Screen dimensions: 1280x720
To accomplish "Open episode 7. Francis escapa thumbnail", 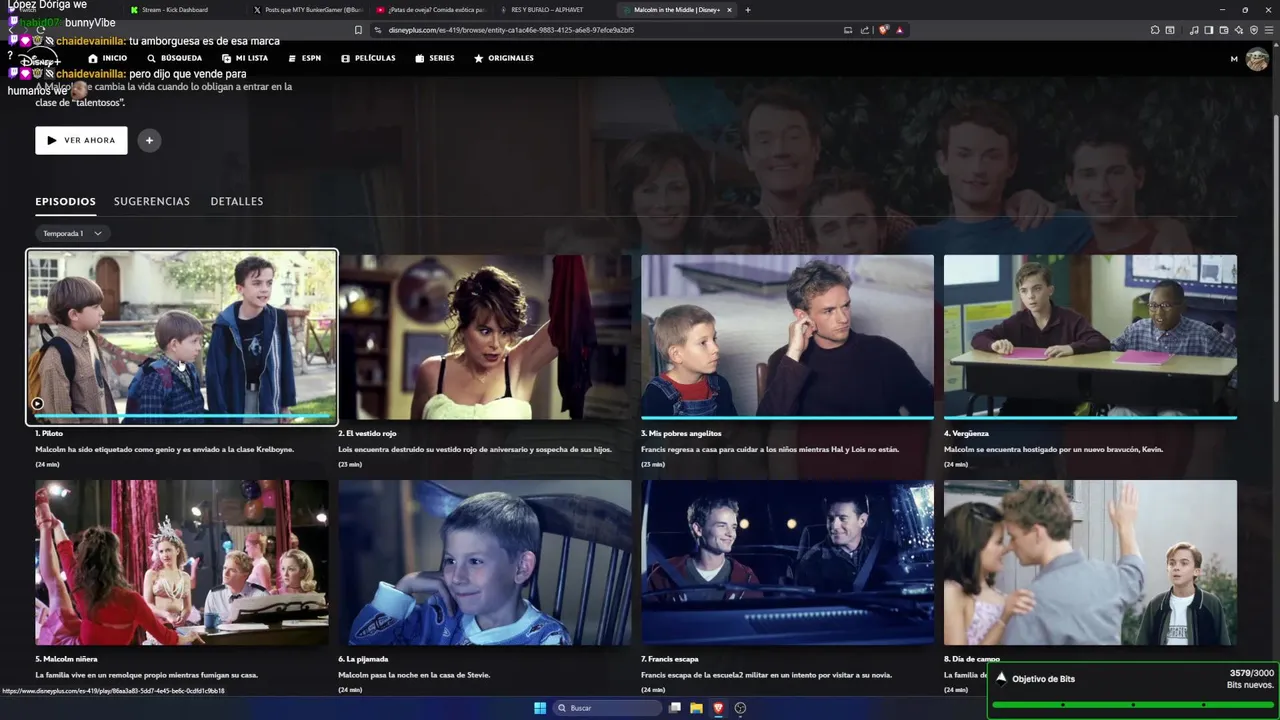I will pyautogui.click(x=787, y=563).
